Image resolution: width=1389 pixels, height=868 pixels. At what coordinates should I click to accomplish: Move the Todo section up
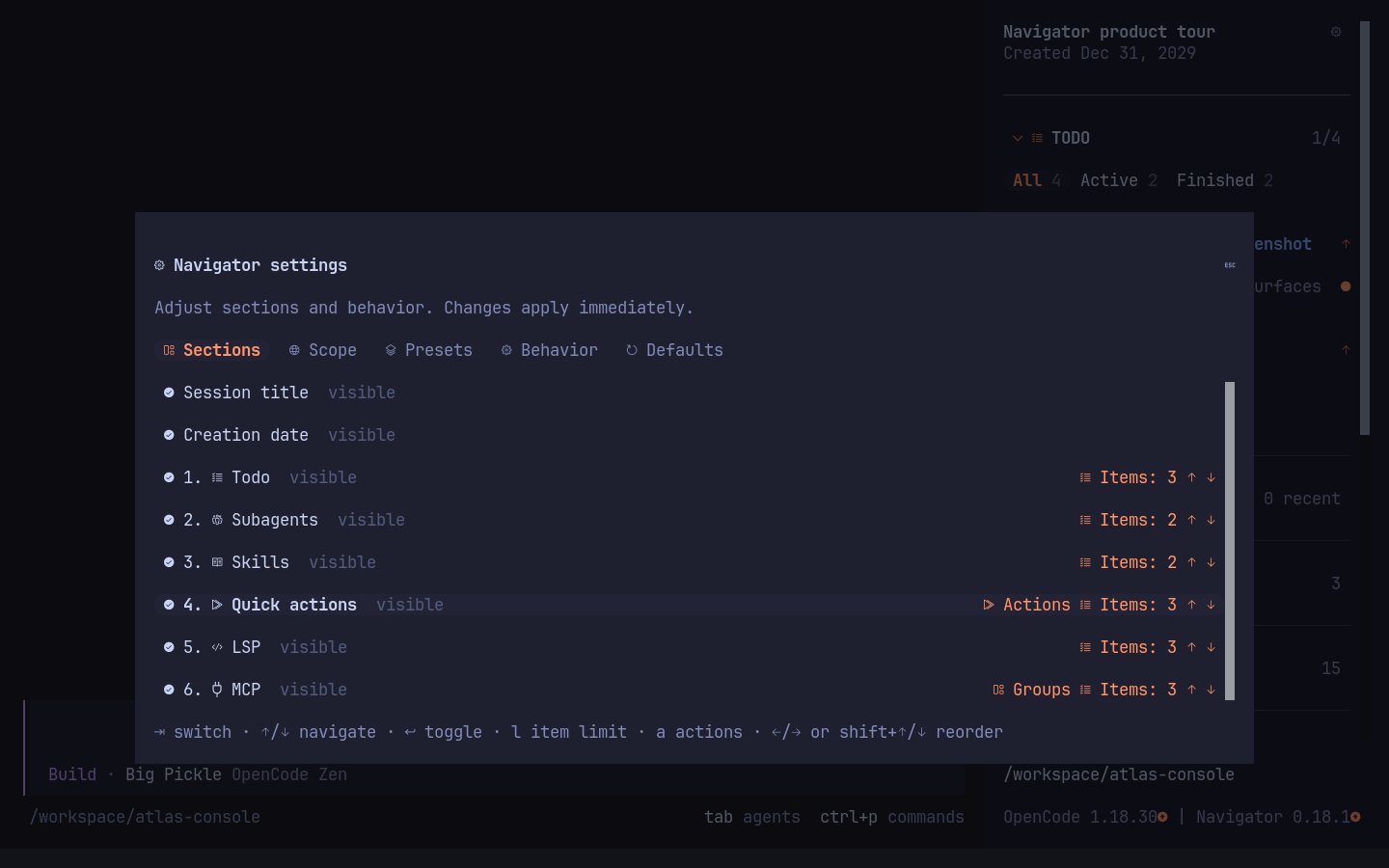tap(1191, 477)
